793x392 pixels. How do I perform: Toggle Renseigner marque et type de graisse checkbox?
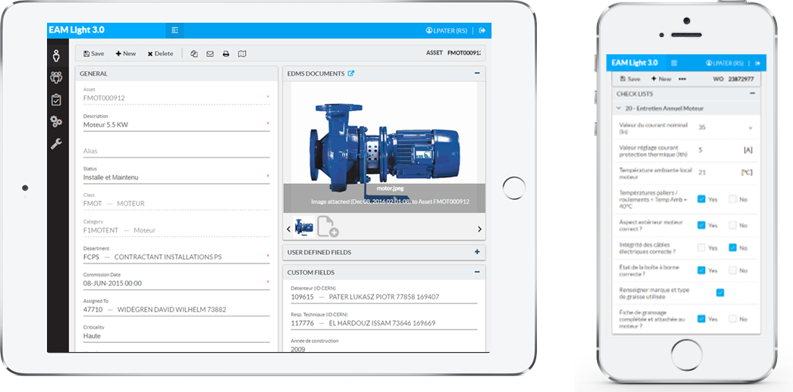[x=720, y=292]
